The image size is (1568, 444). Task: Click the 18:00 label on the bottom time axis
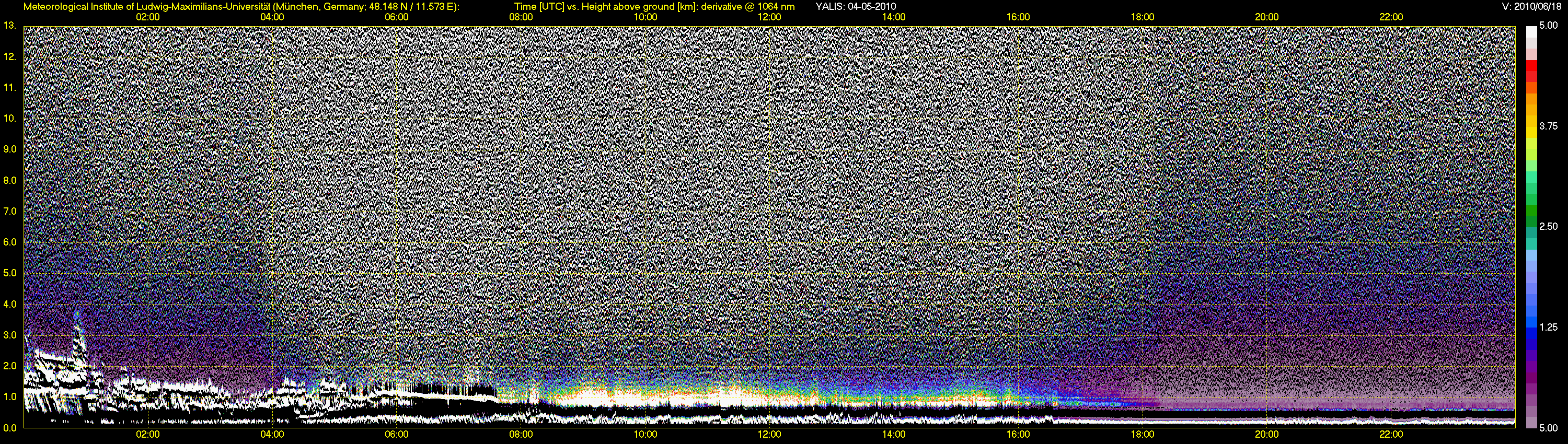(1143, 434)
